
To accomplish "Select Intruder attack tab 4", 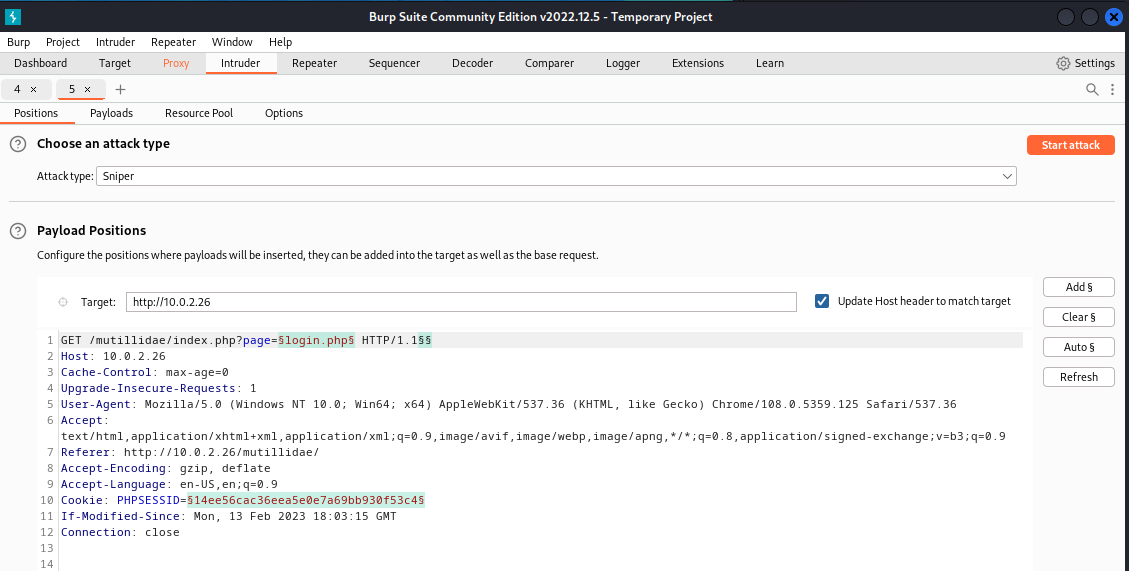I will pyautogui.click(x=17, y=89).
